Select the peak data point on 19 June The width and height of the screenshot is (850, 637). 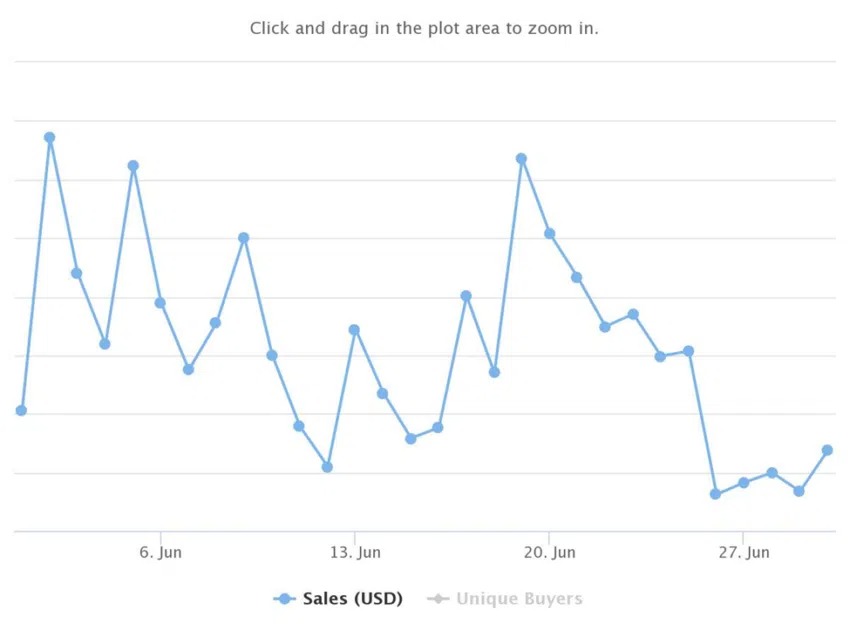[x=521, y=159]
